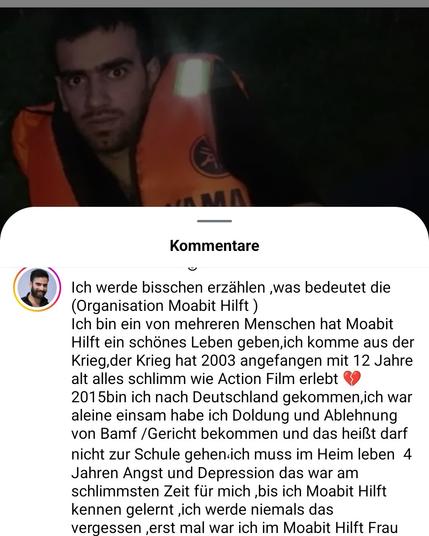Open the commenter's profile picture
Viewport: 429px width, 536px height.
(x=37, y=288)
